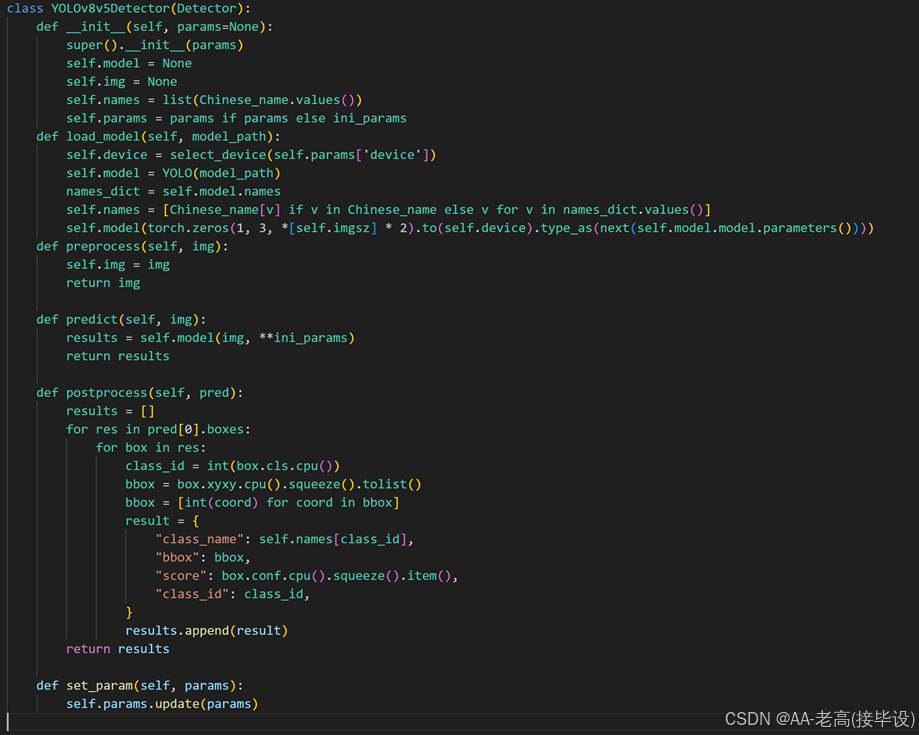Click "select_device" function call
The width and height of the screenshot is (919, 735).
click(218, 155)
